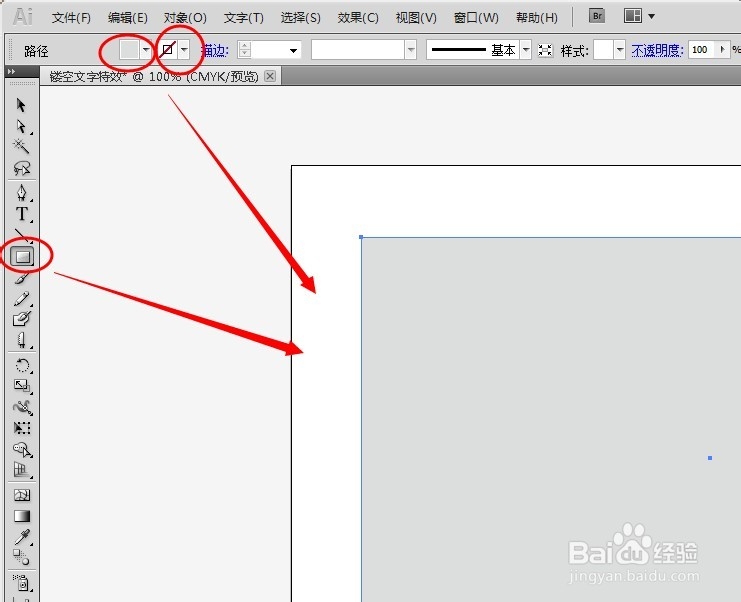Click the stroke weight stepper arrows

[244, 49]
